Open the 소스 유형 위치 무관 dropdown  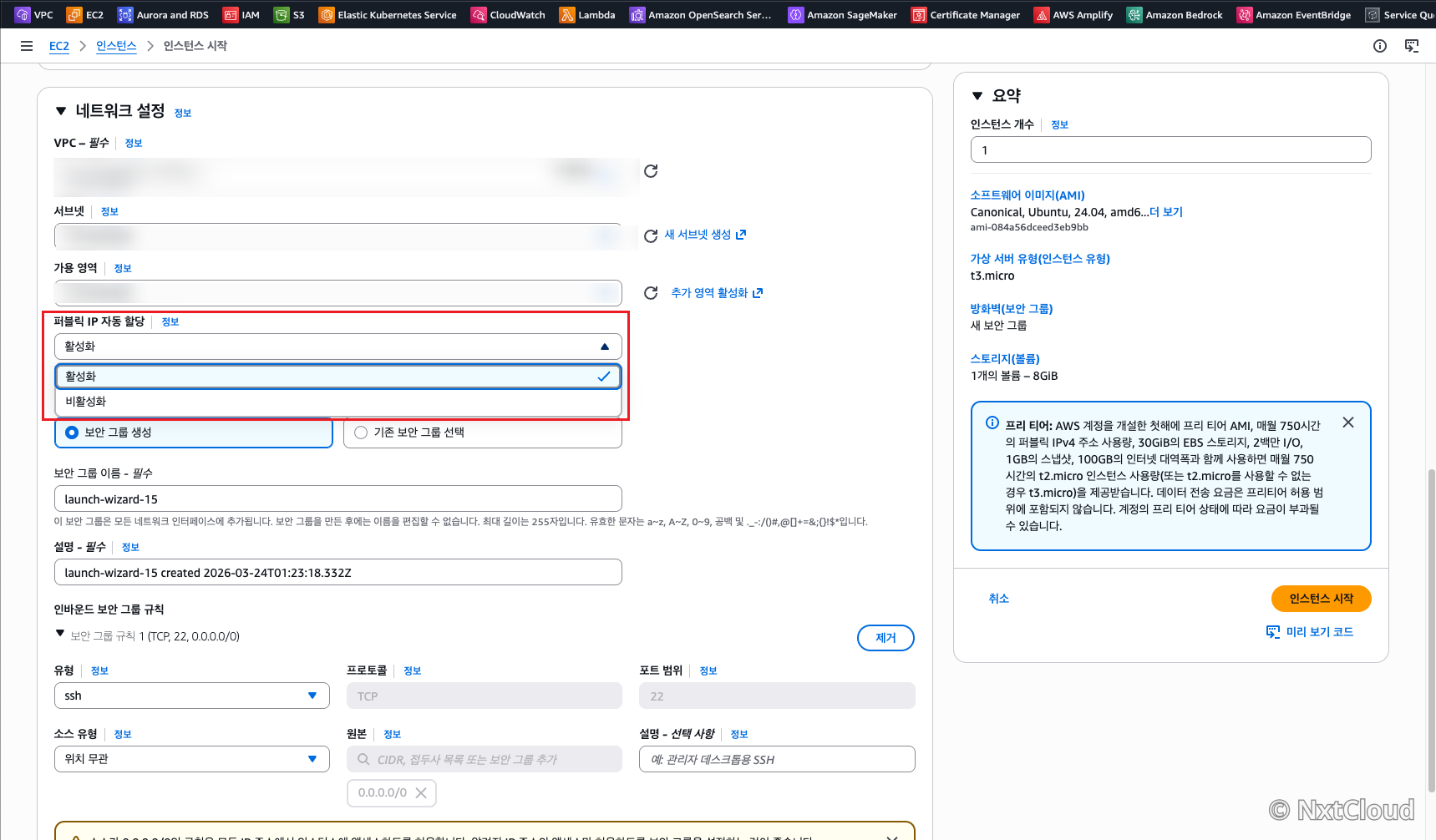(x=192, y=759)
